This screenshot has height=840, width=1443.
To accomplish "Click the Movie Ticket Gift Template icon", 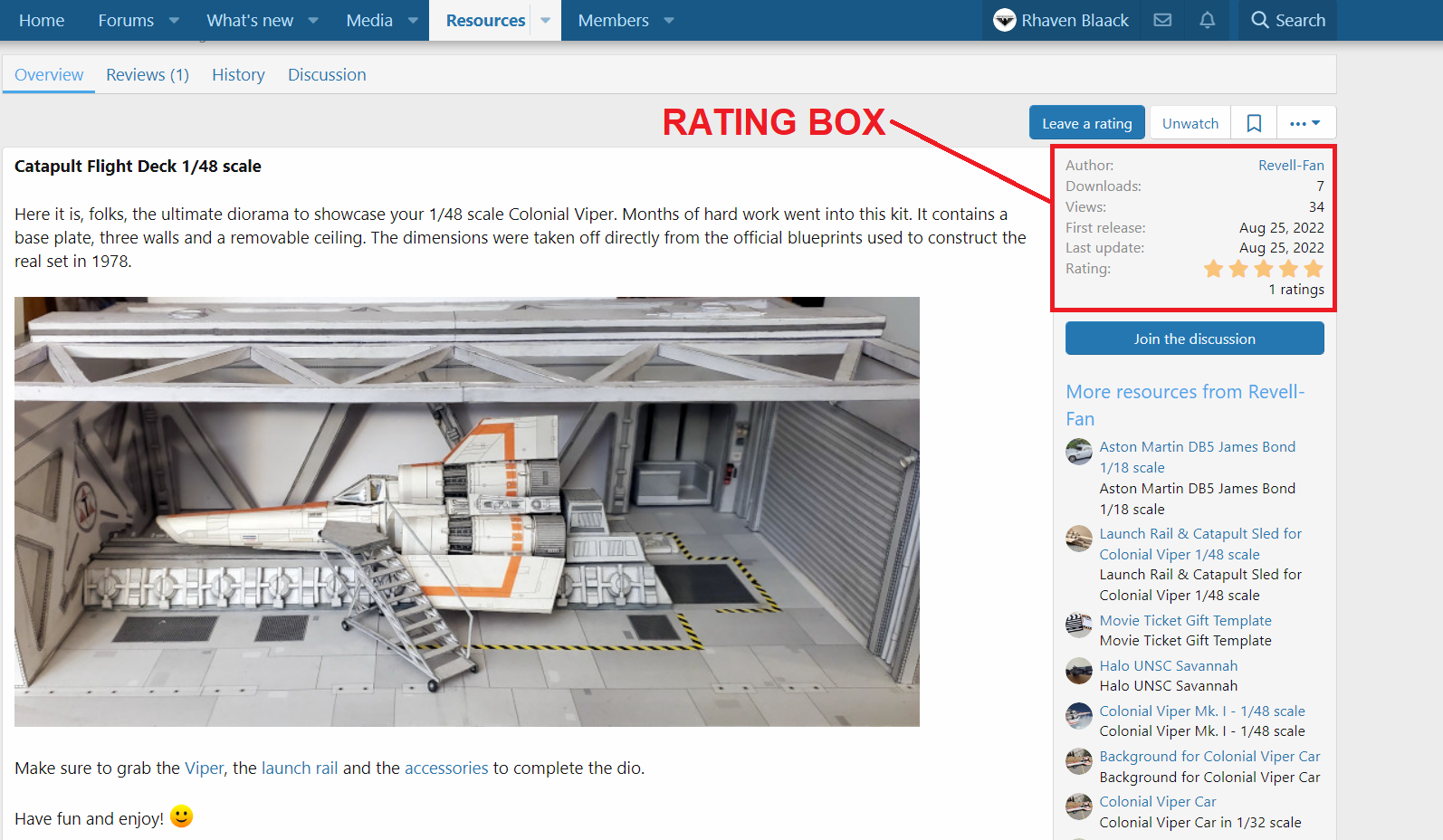I will 1078,625.
